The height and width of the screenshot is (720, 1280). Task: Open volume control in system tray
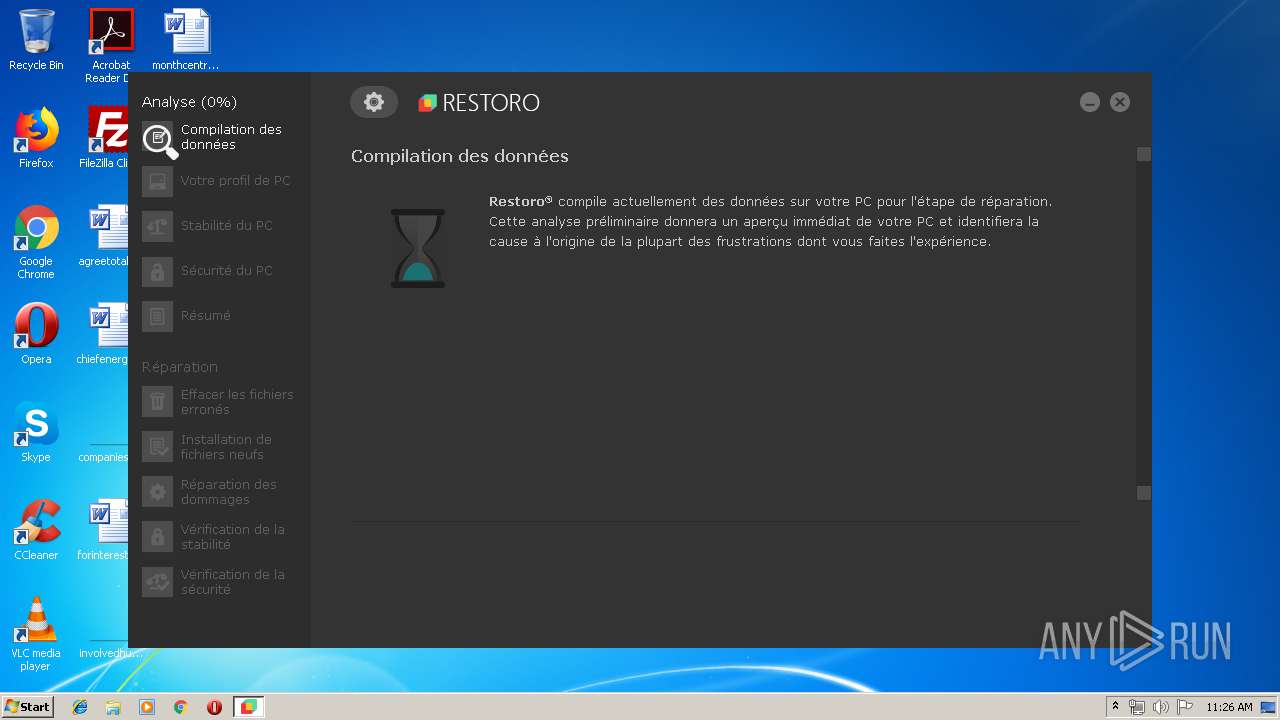point(1160,707)
